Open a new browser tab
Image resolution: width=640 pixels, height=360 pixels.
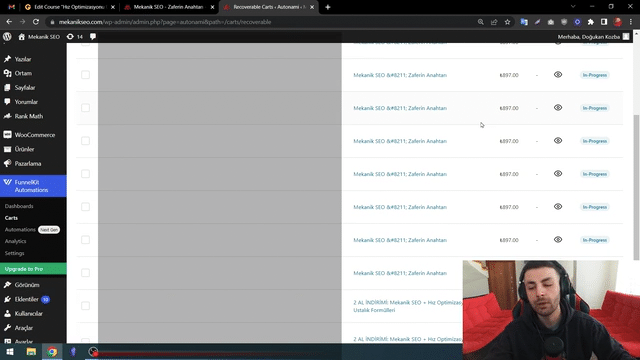(328, 7)
